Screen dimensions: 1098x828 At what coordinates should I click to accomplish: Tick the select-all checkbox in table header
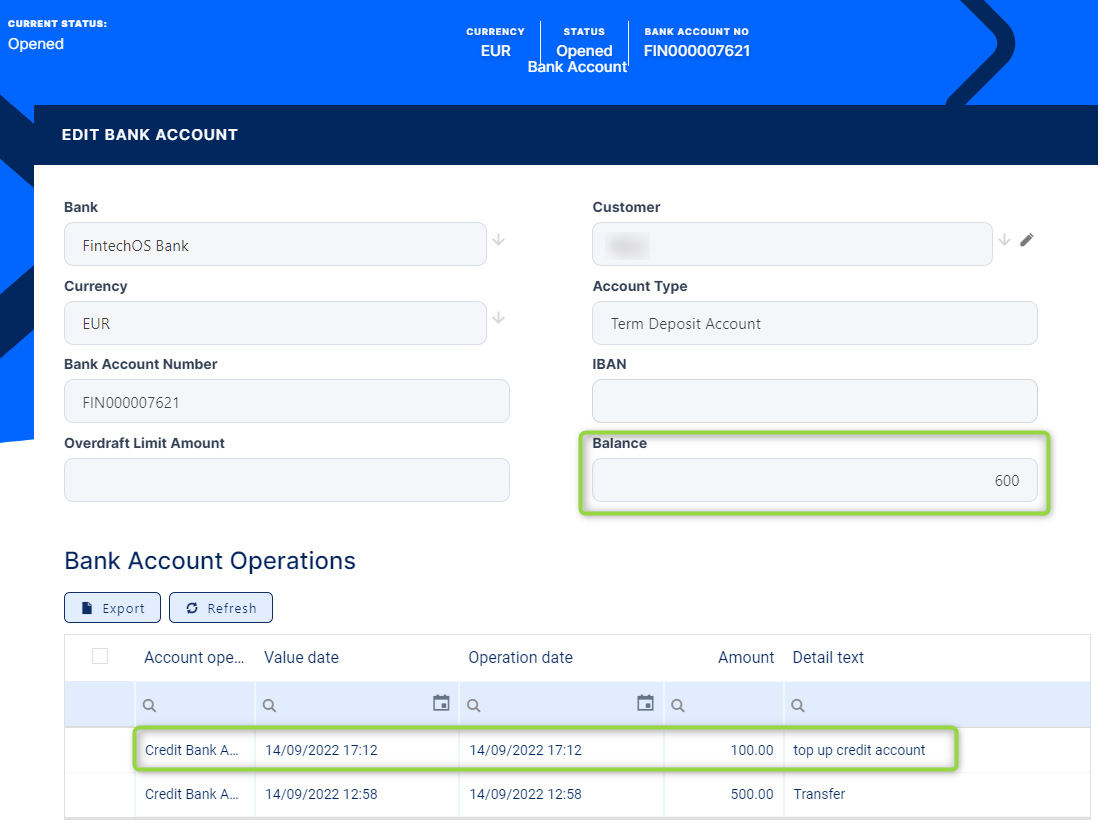100,656
